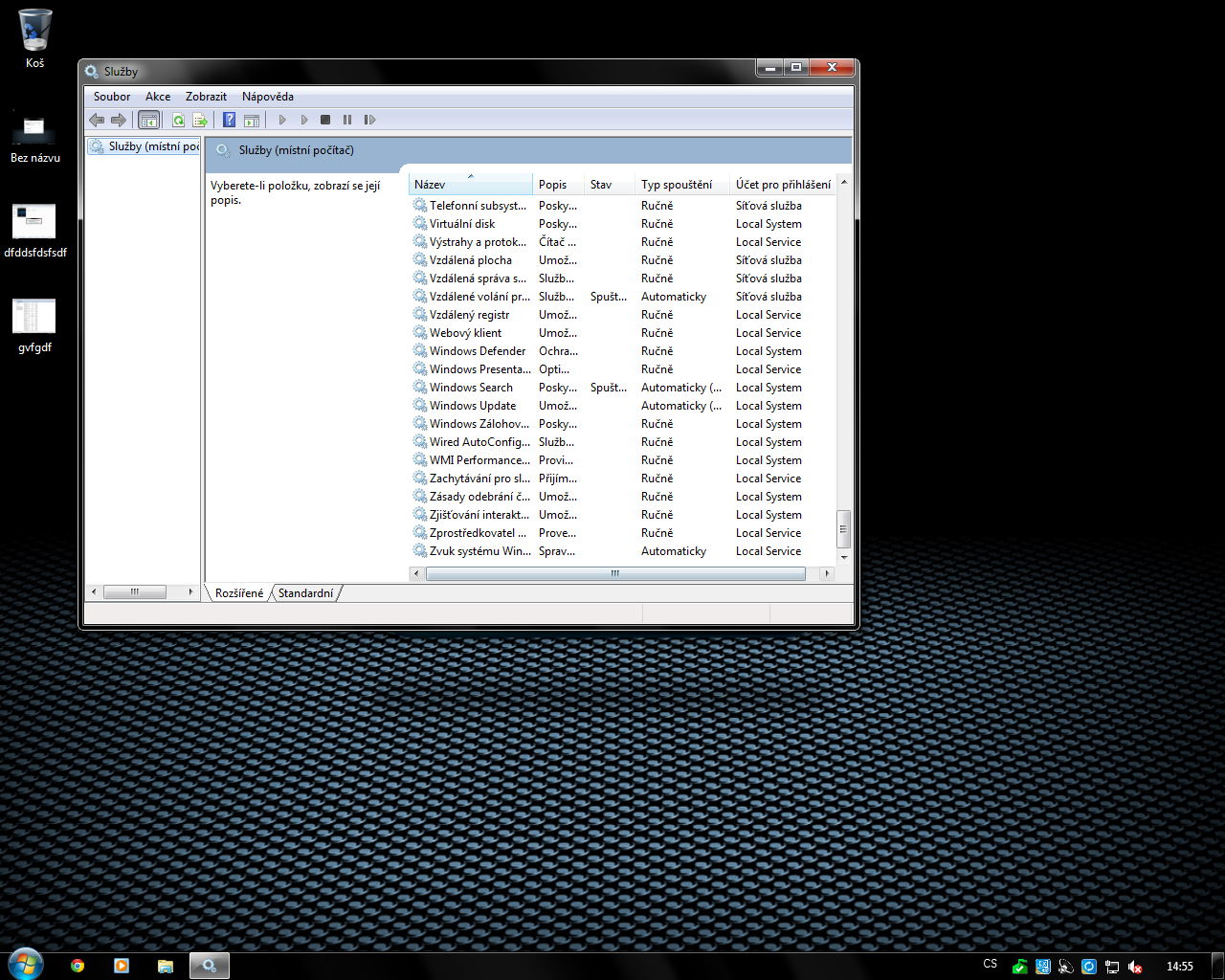Open the Zobrazit menu
Screen dimensions: 1225x980
click(x=206, y=97)
